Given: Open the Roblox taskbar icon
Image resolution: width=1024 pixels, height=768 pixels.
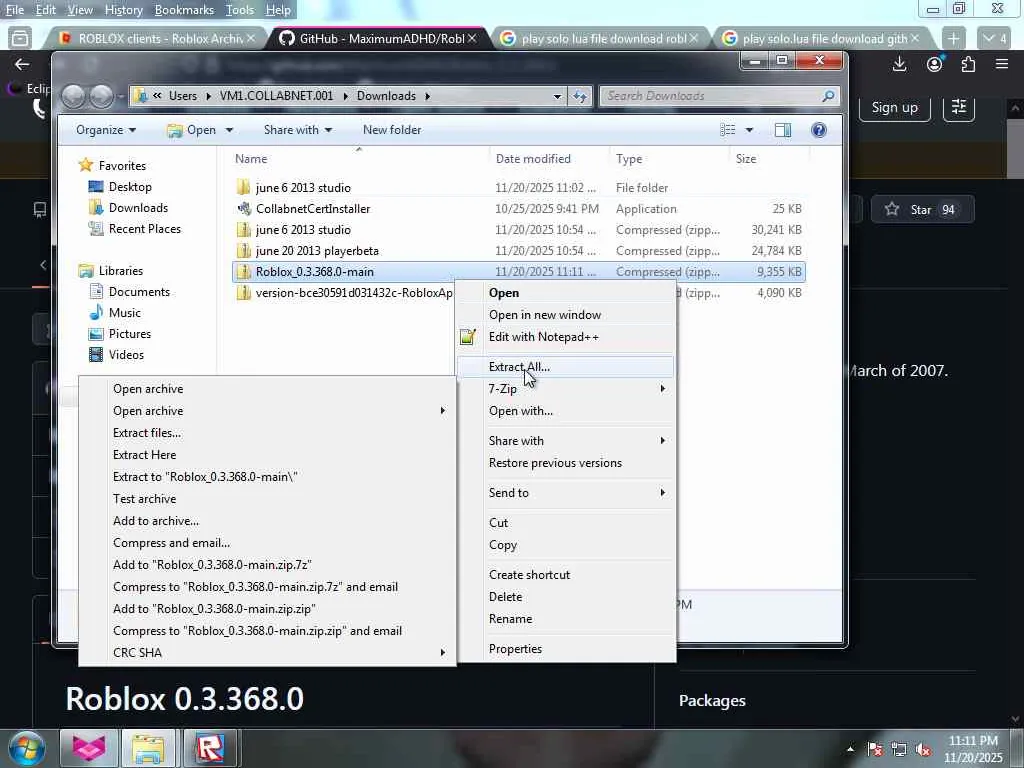Looking at the screenshot, I should pos(210,748).
